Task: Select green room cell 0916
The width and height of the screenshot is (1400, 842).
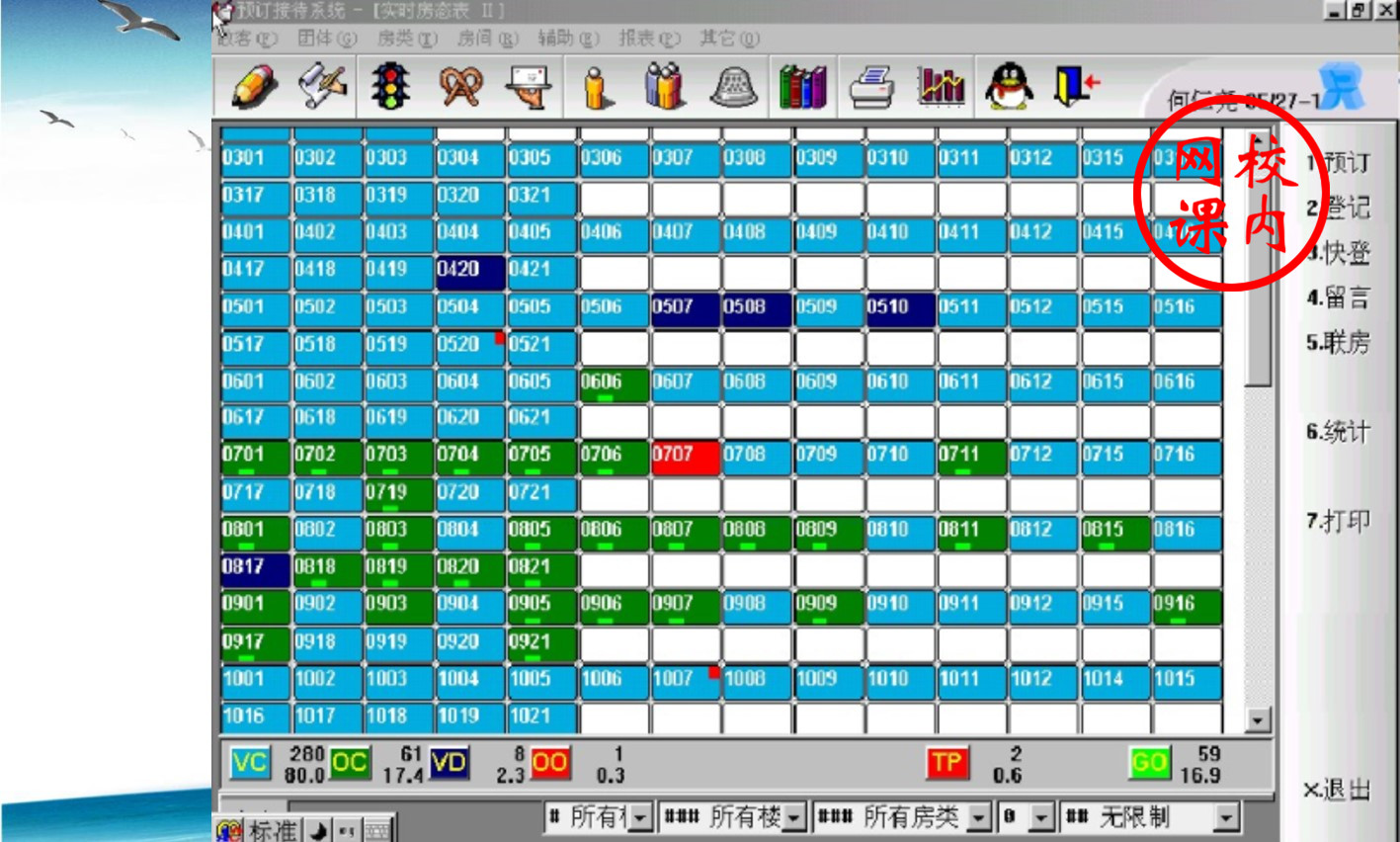Action: click(x=1188, y=608)
